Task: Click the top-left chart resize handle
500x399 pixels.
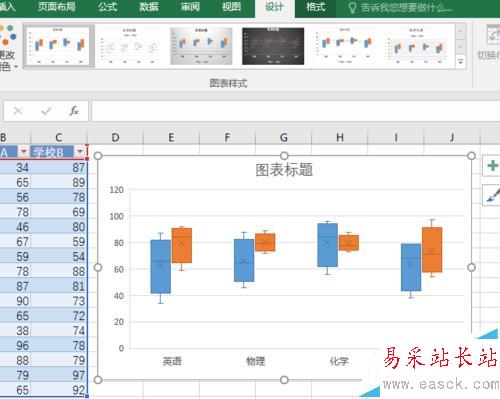Action: (x=98, y=156)
